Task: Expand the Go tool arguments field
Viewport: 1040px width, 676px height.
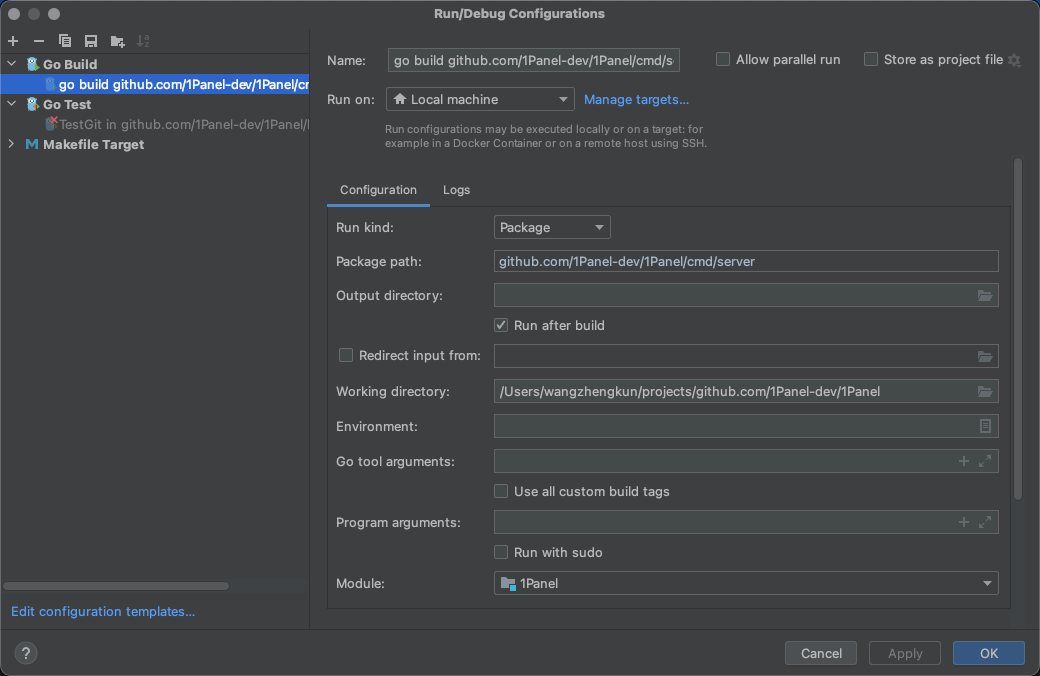Action: [985, 461]
